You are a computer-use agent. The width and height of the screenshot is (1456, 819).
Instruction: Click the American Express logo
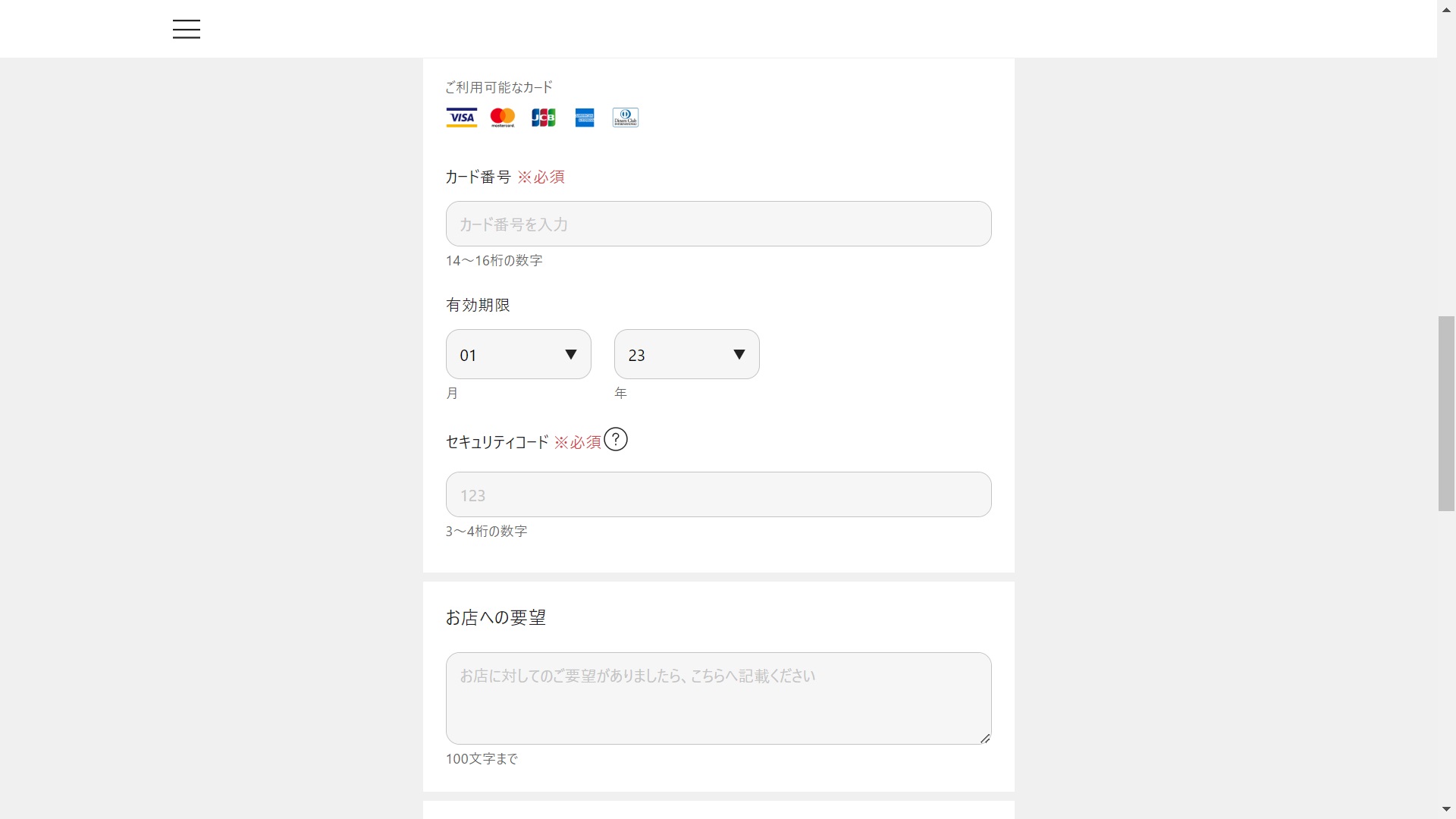click(x=585, y=118)
